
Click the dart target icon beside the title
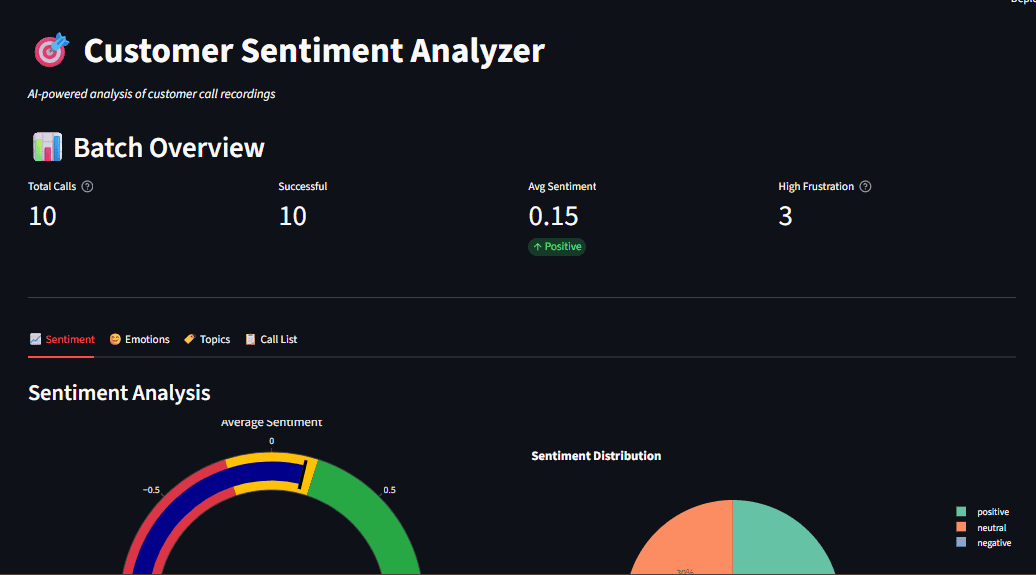51,50
